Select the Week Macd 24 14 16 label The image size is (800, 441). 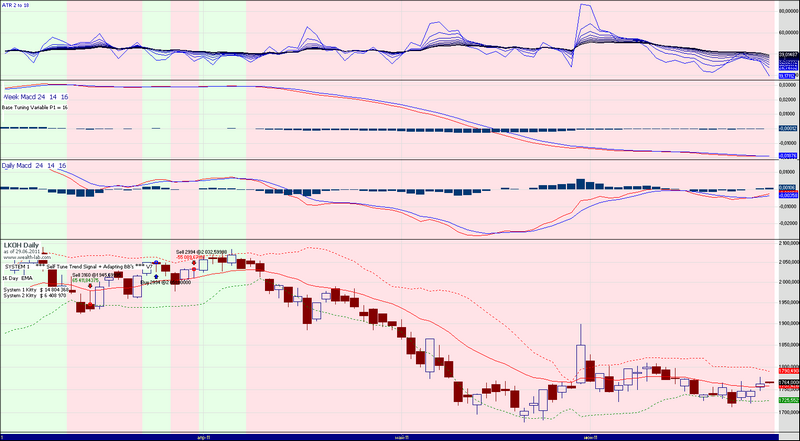click(x=35, y=97)
